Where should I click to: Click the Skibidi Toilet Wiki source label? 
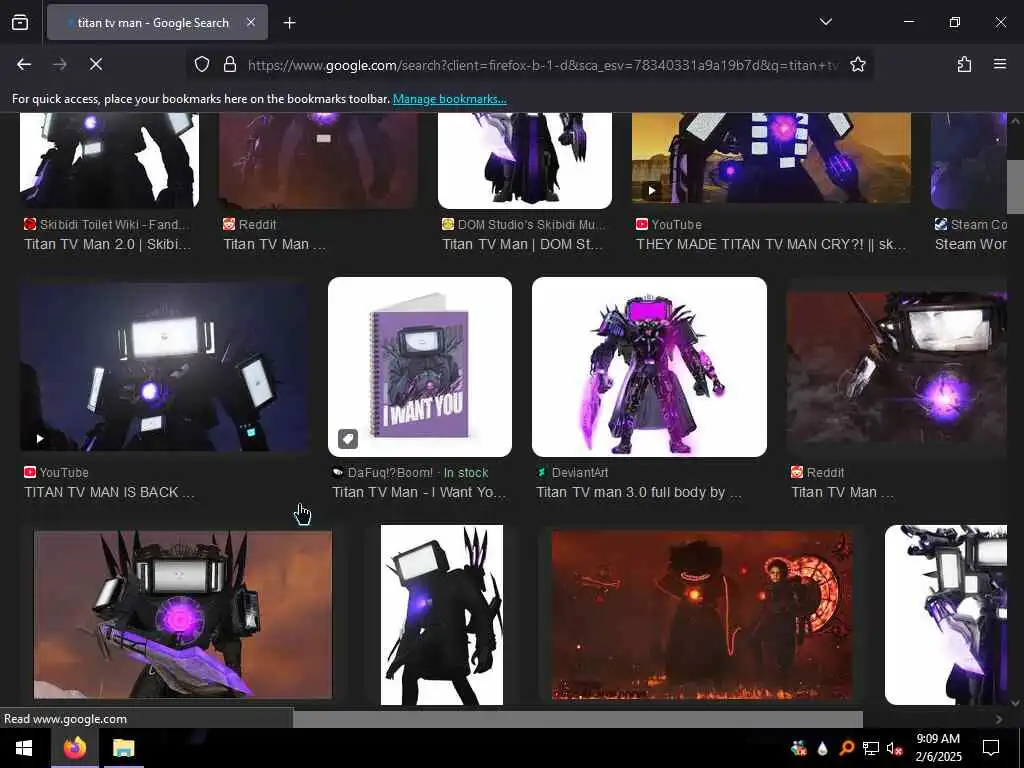[114, 225]
